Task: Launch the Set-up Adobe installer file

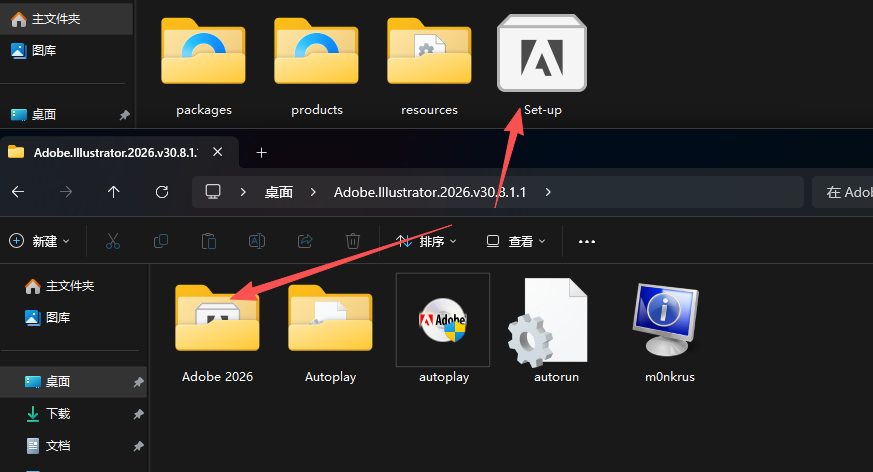Action: pos(542,67)
